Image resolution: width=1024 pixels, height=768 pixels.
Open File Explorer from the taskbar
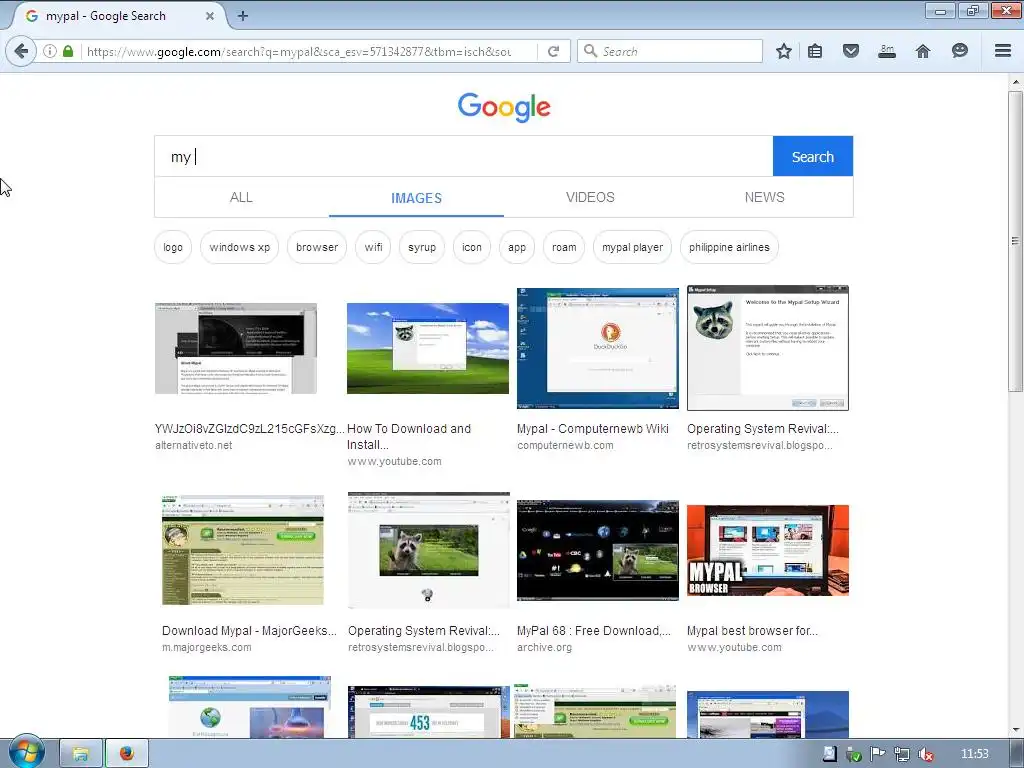[x=81, y=754]
